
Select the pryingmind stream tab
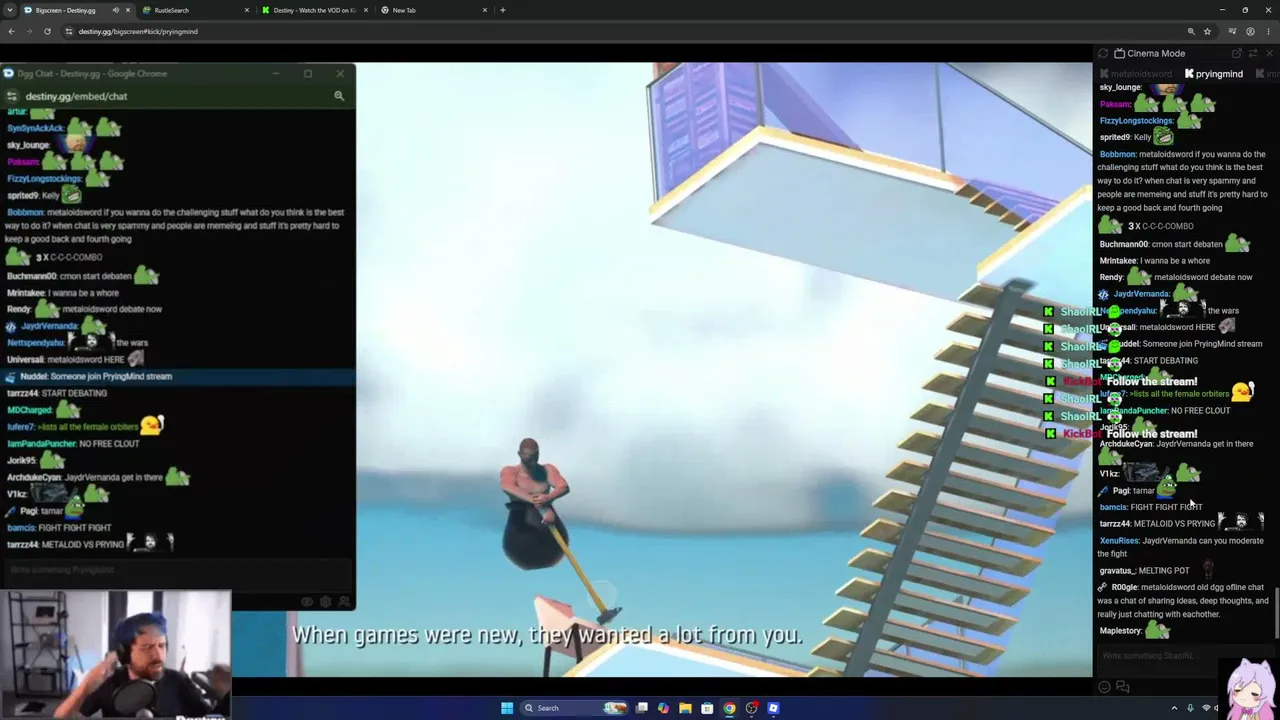pyautogui.click(x=1213, y=74)
